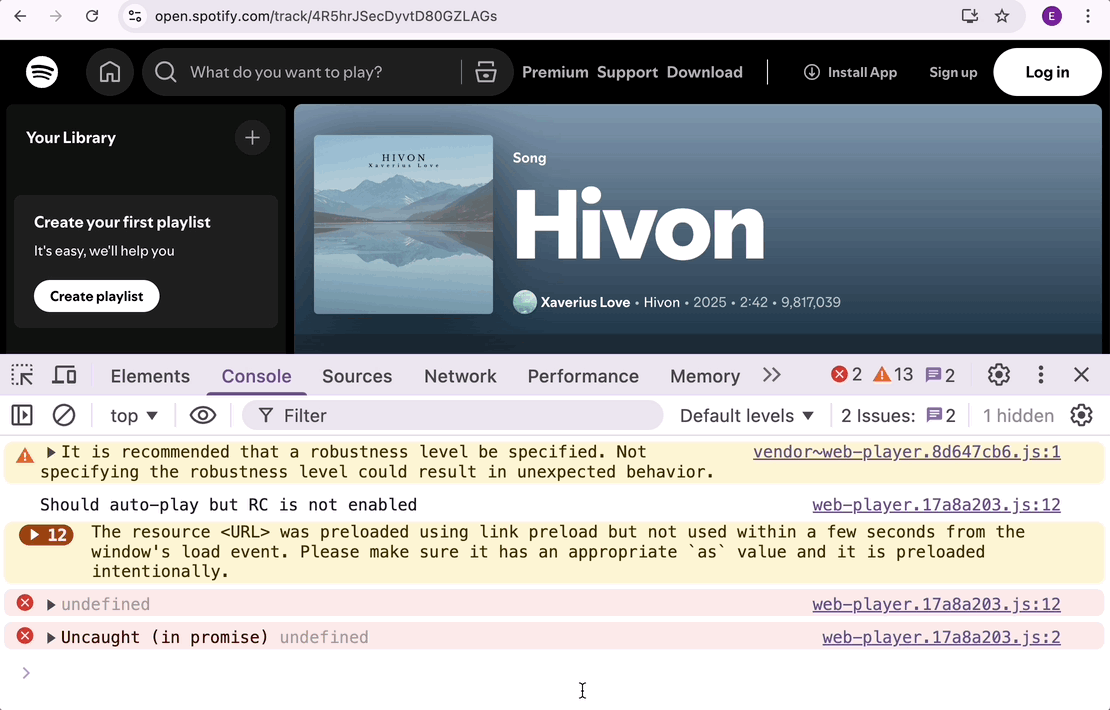The image size is (1110, 710).
Task: Open vendor~web-player.8d647cb6.js:1 source link
Action: point(907,452)
